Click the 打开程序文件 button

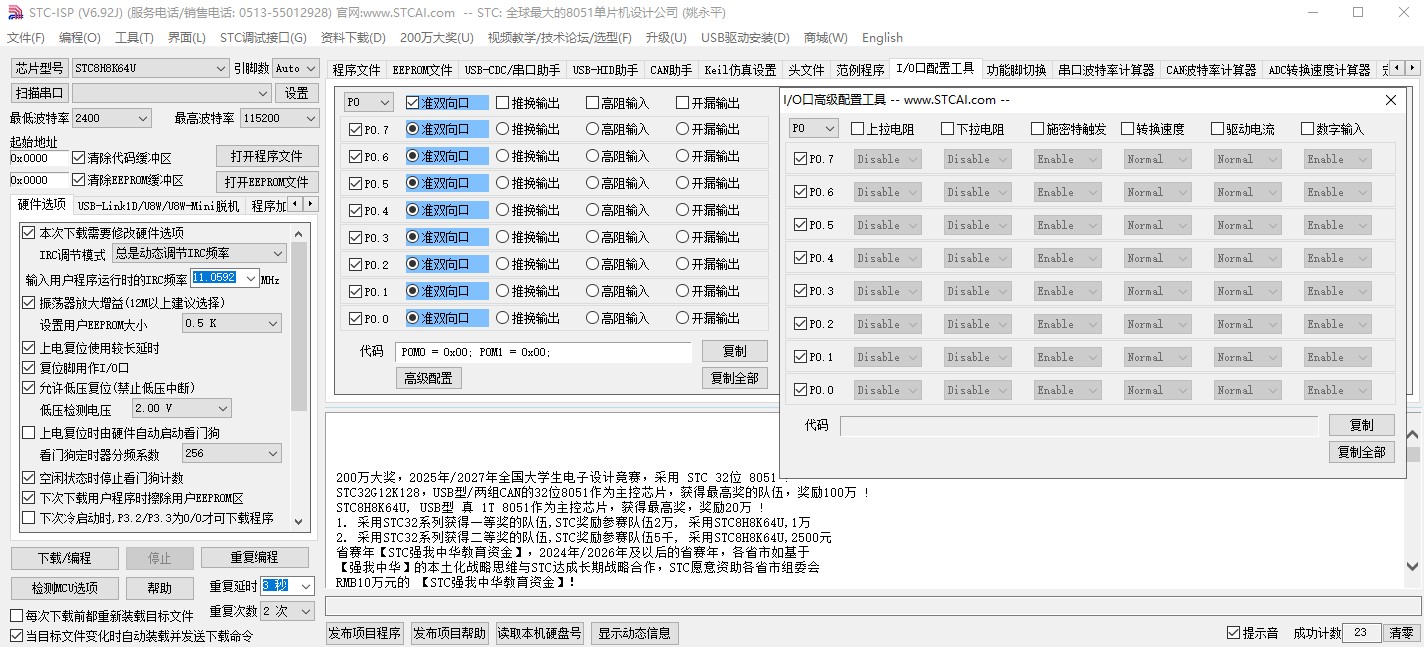(267, 157)
